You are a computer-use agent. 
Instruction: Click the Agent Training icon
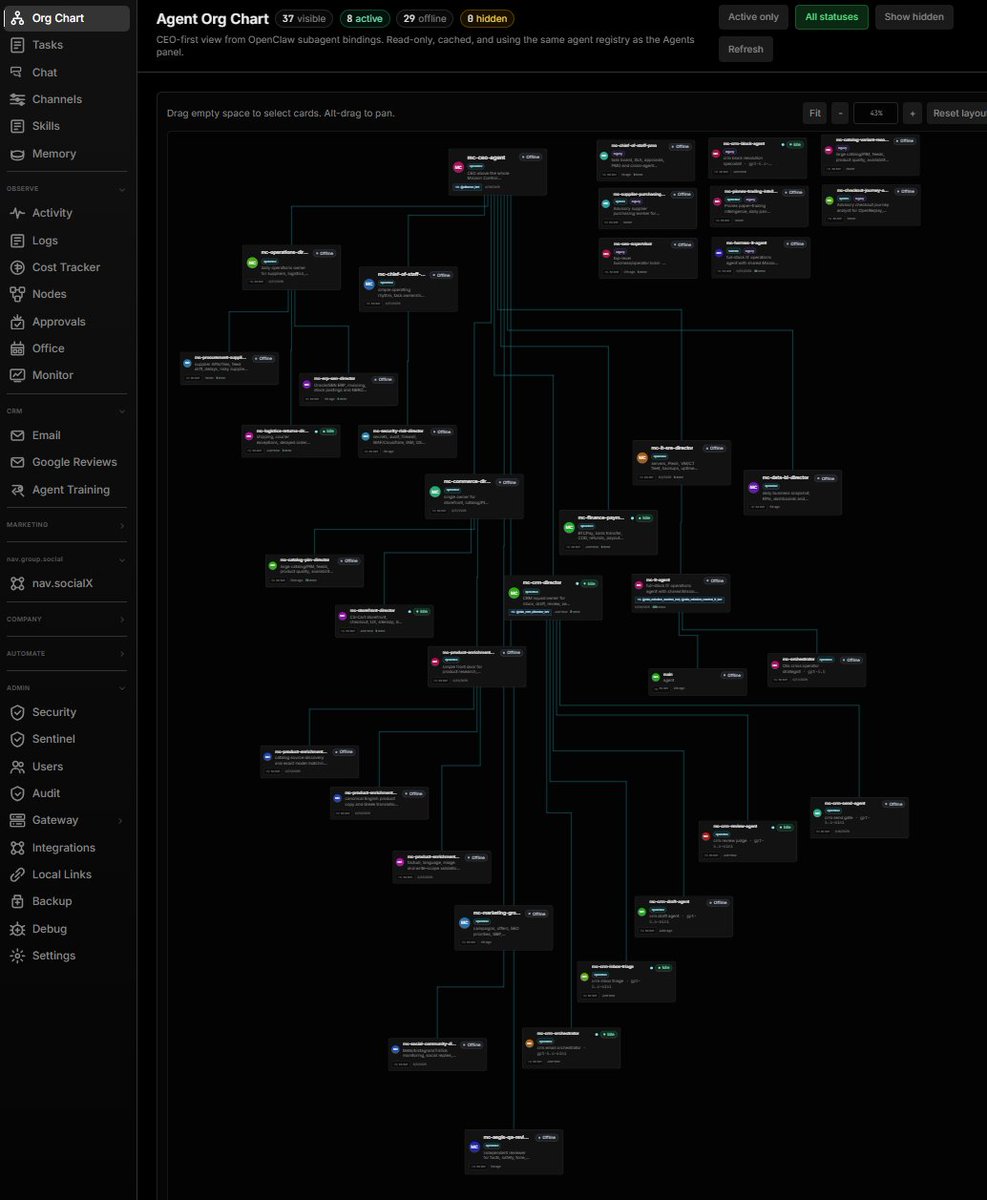(17, 490)
